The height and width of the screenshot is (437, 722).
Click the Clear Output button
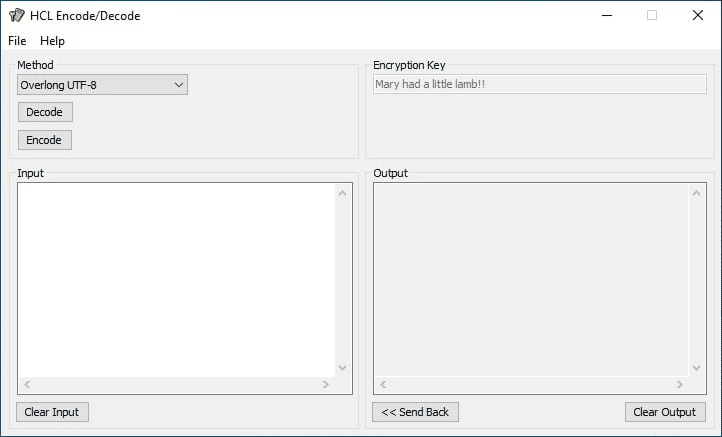(665, 412)
